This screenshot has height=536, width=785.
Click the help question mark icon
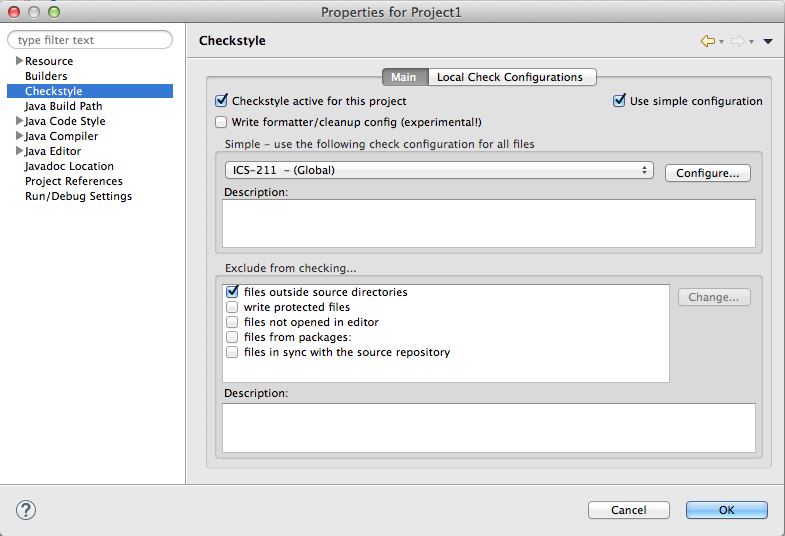coord(26,510)
